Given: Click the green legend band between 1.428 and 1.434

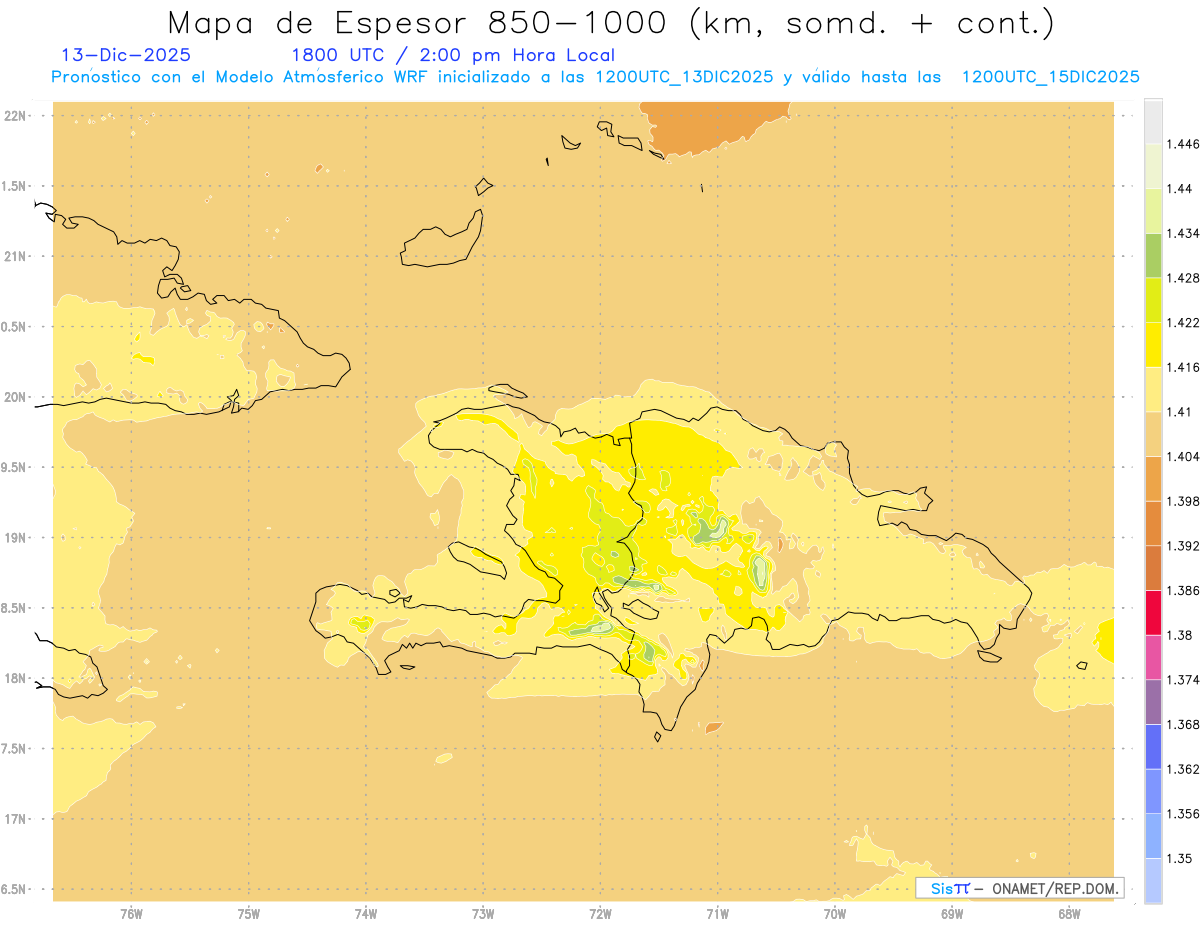Looking at the screenshot, I should [x=1154, y=255].
